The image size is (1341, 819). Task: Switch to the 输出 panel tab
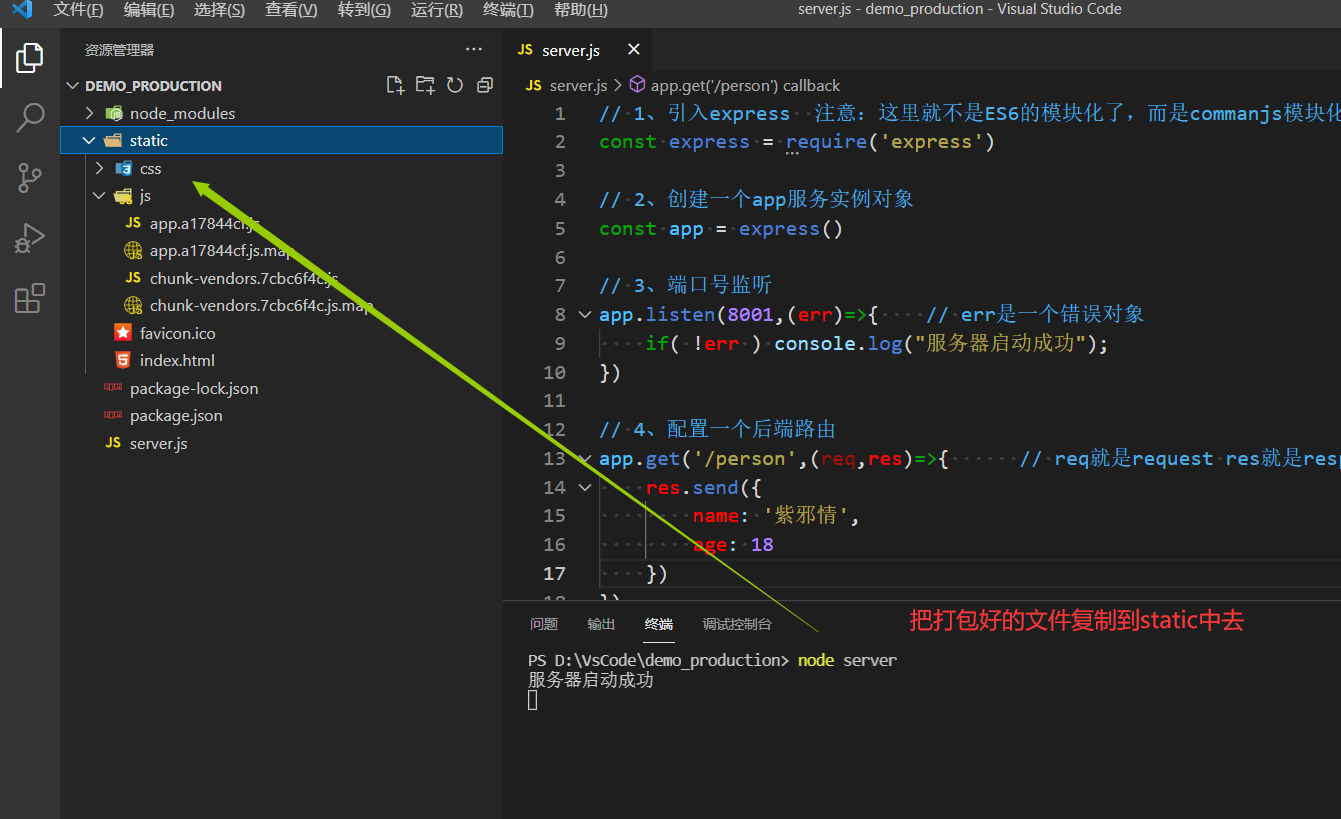coord(601,624)
